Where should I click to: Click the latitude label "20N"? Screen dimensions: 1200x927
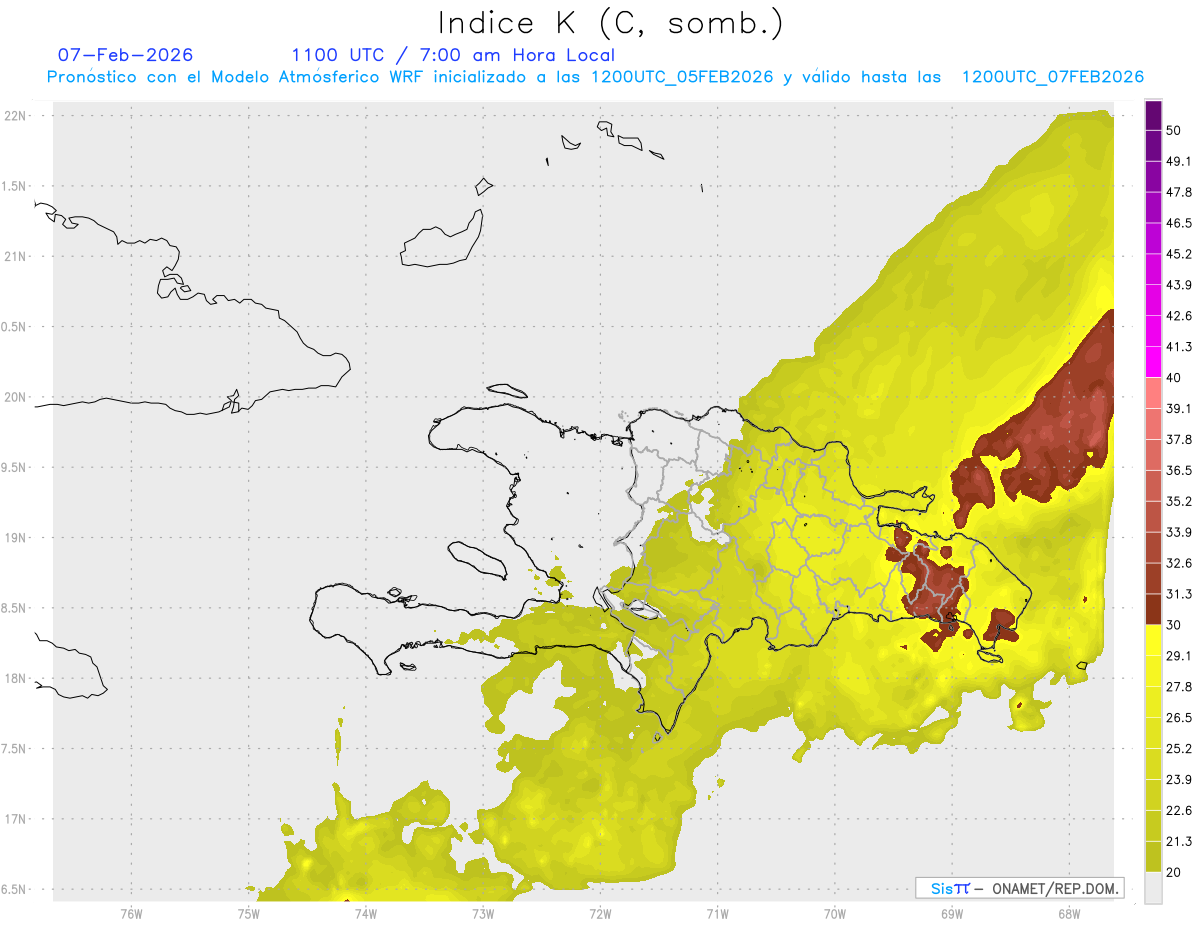[x=17, y=397]
